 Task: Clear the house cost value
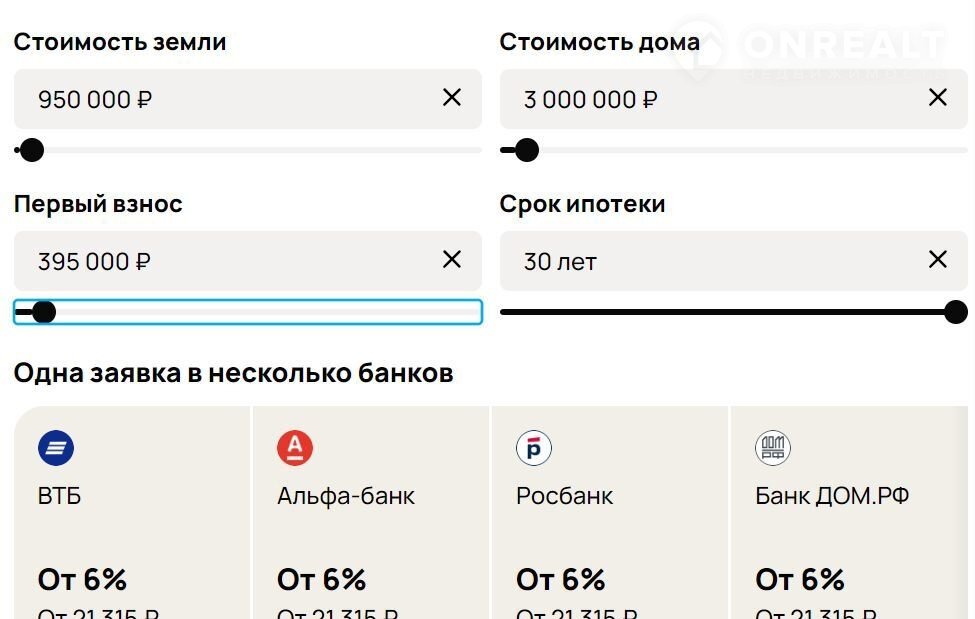[938, 97]
